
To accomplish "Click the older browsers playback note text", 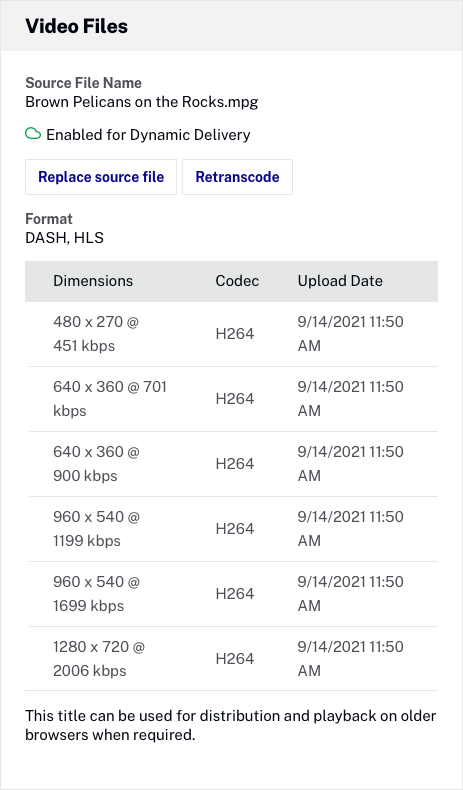I will click(231, 725).
